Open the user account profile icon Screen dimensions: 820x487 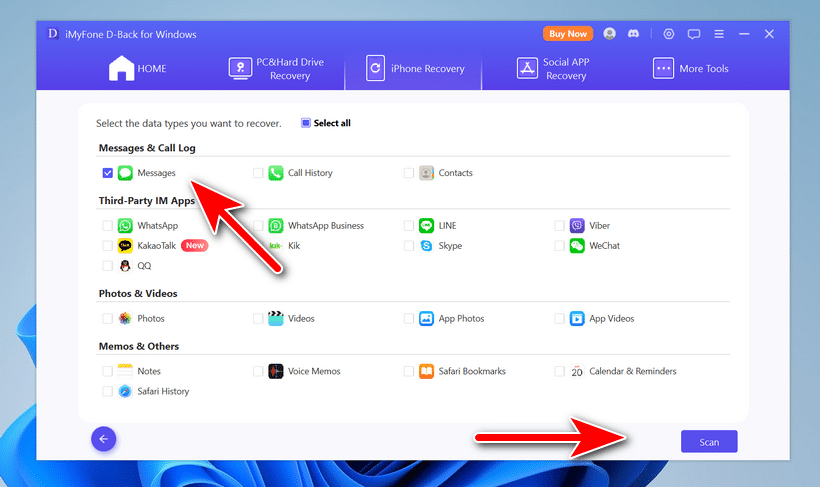(611, 34)
